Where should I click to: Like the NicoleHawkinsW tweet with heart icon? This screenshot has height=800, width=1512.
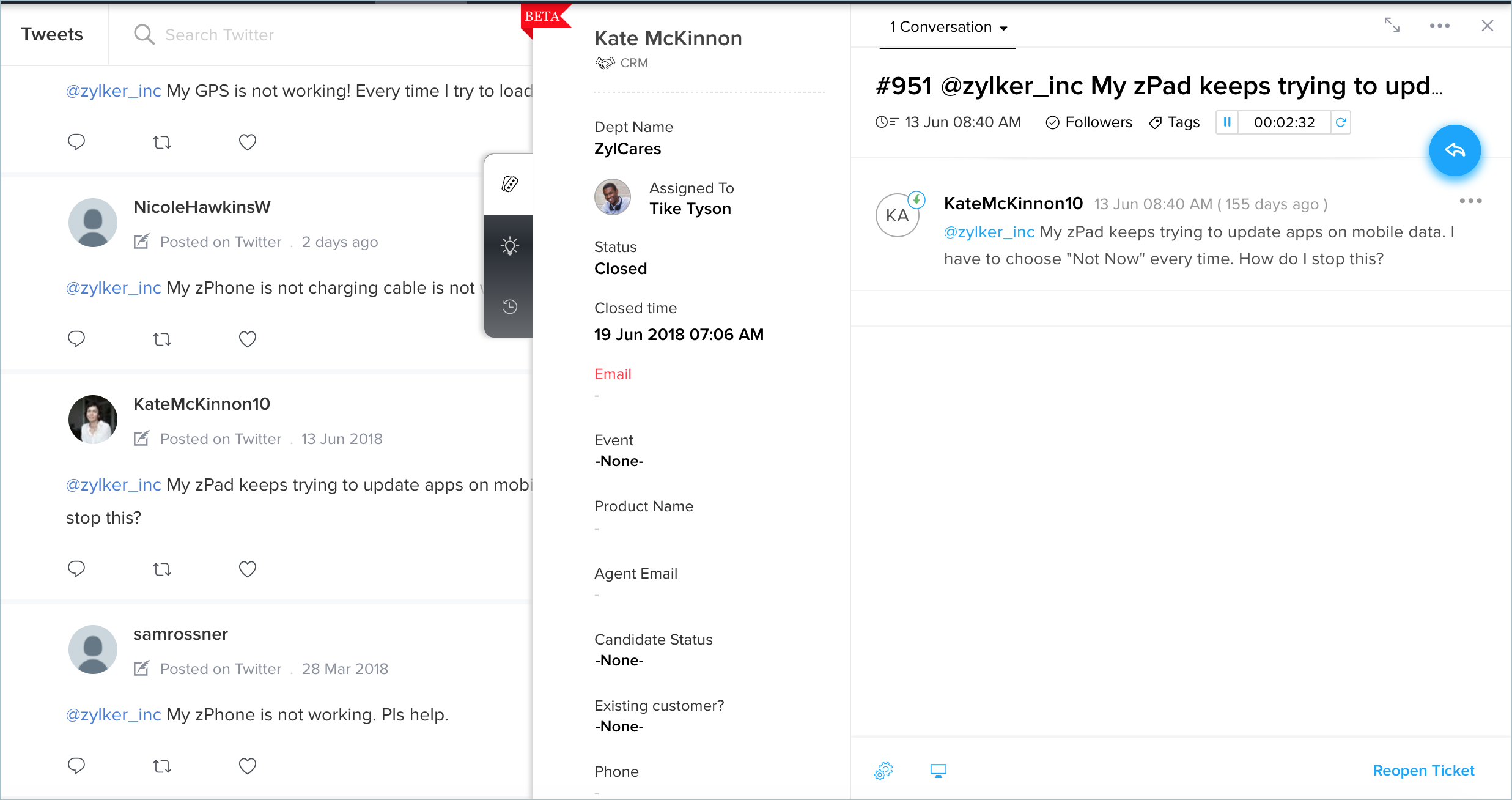[x=247, y=339]
